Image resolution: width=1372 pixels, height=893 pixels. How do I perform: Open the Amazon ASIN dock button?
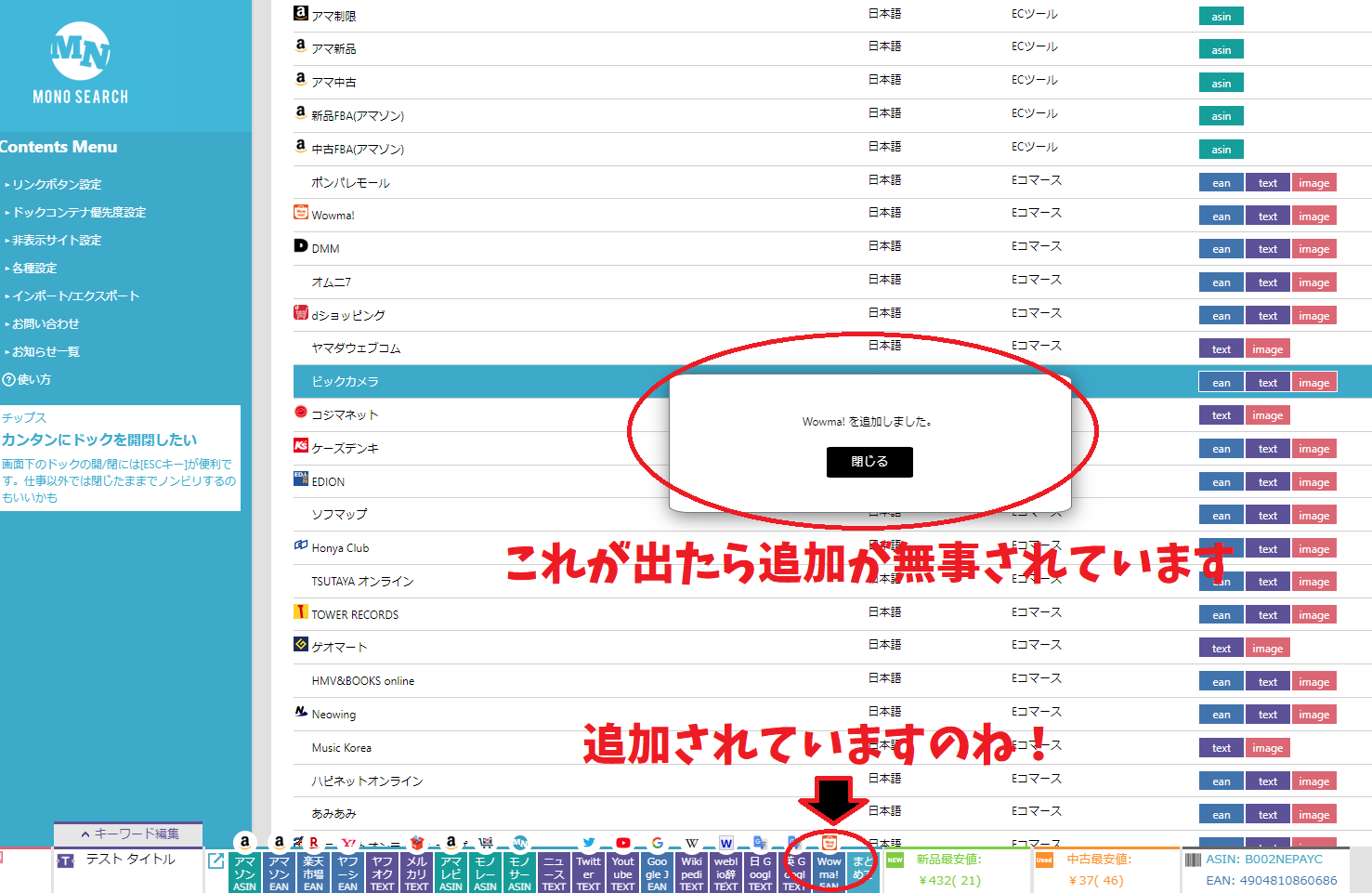coord(244,873)
